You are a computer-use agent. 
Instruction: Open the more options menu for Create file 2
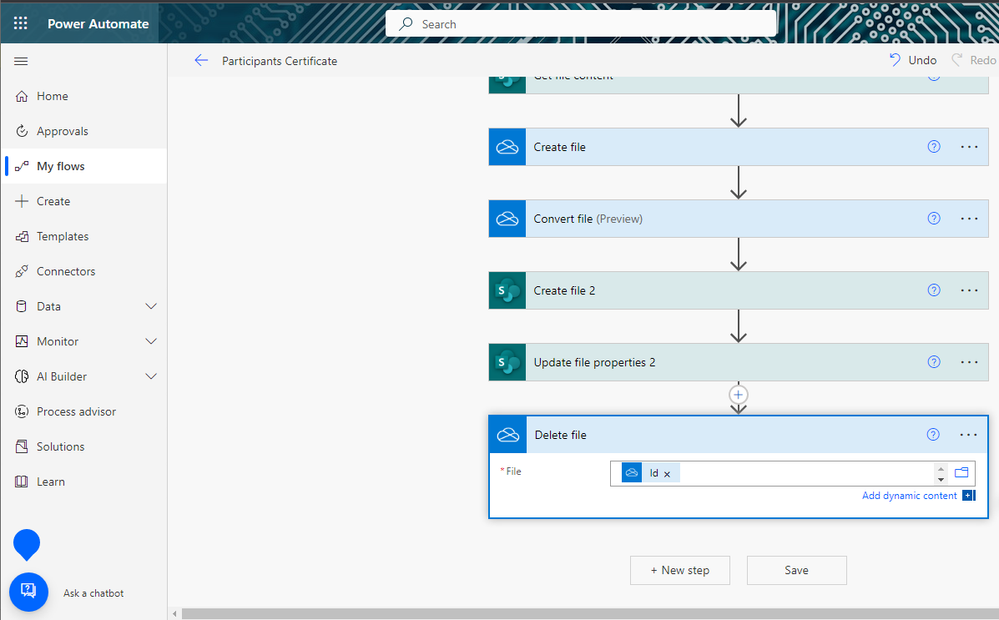969,291
